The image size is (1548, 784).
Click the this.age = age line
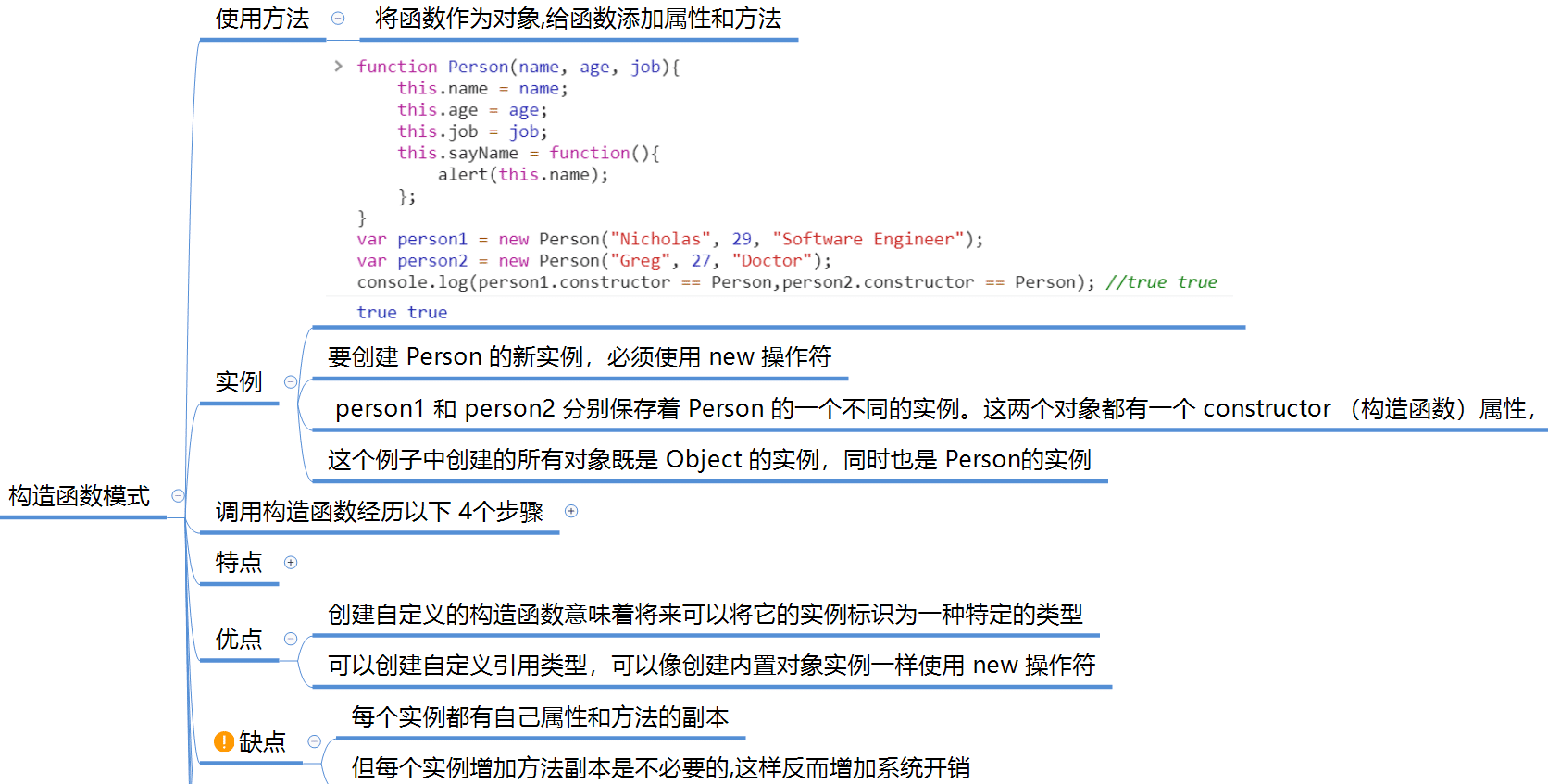[x=473, y=110]
